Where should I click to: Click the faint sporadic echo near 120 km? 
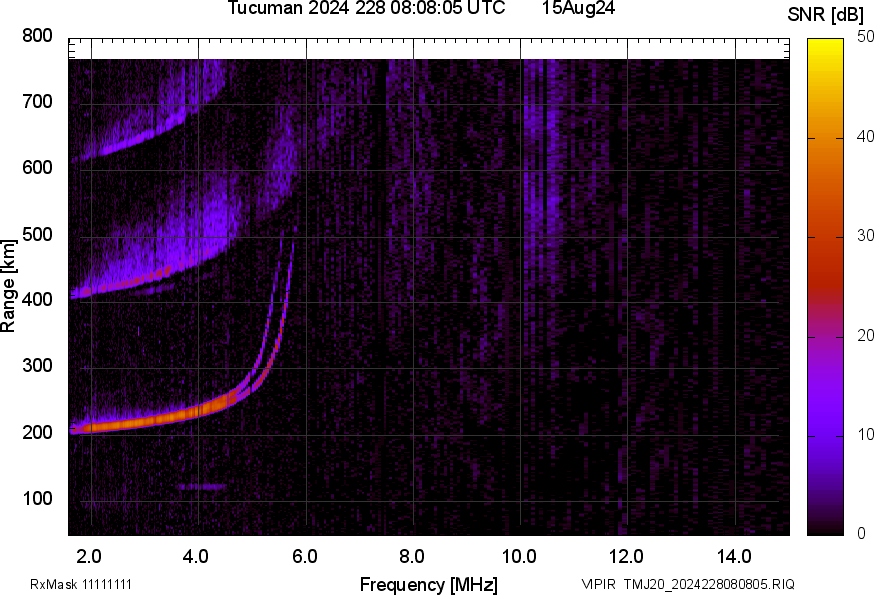[202, 486]
